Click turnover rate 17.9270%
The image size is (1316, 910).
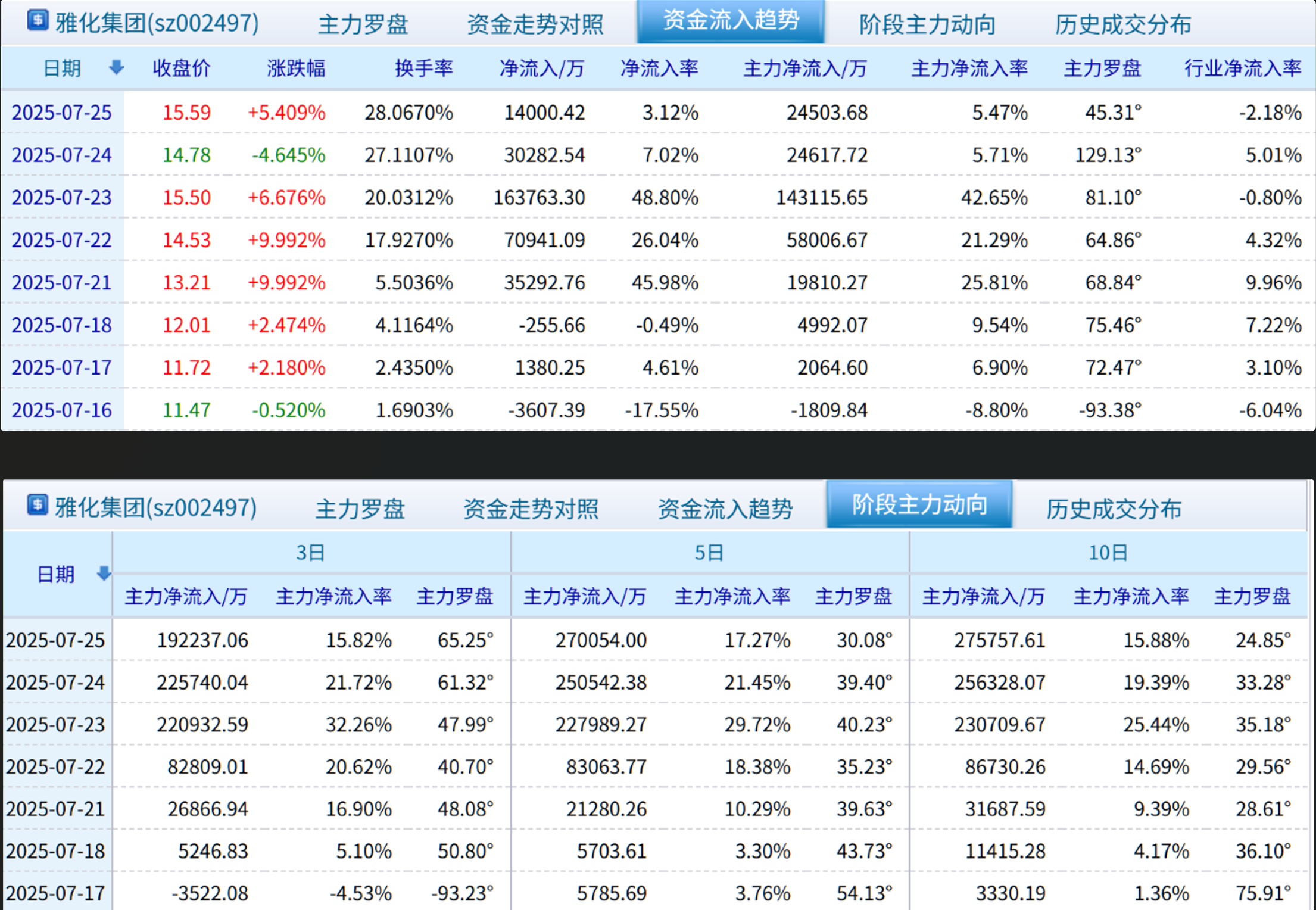[408, 240]
